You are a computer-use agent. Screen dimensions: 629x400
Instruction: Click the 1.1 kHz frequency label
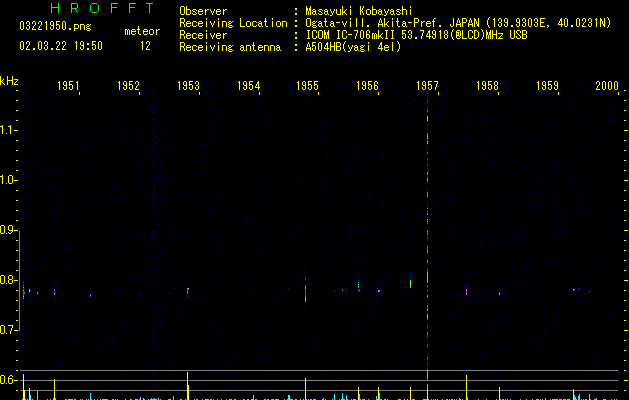[8, 130]
